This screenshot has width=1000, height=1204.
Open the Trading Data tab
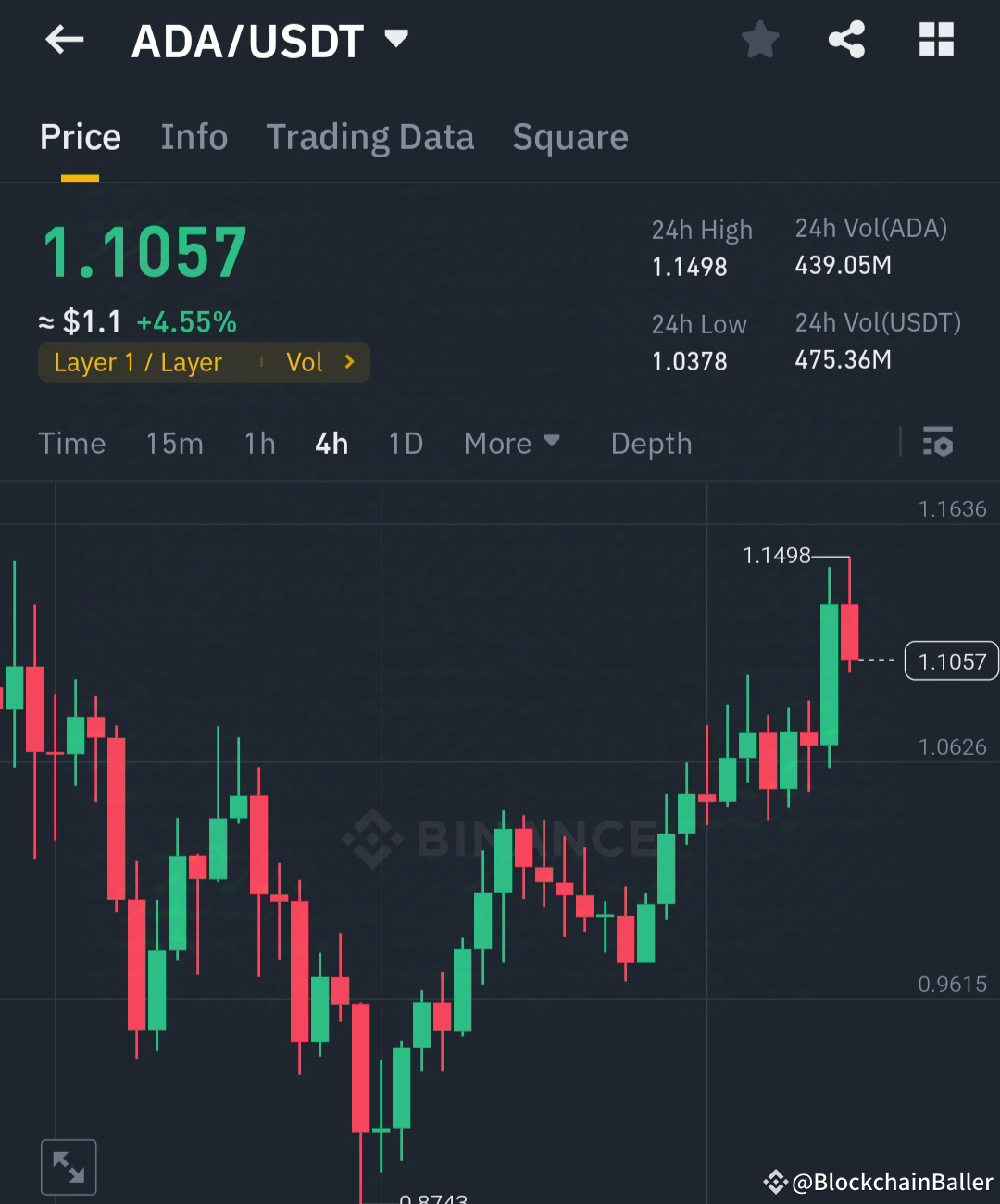(370, 137)
